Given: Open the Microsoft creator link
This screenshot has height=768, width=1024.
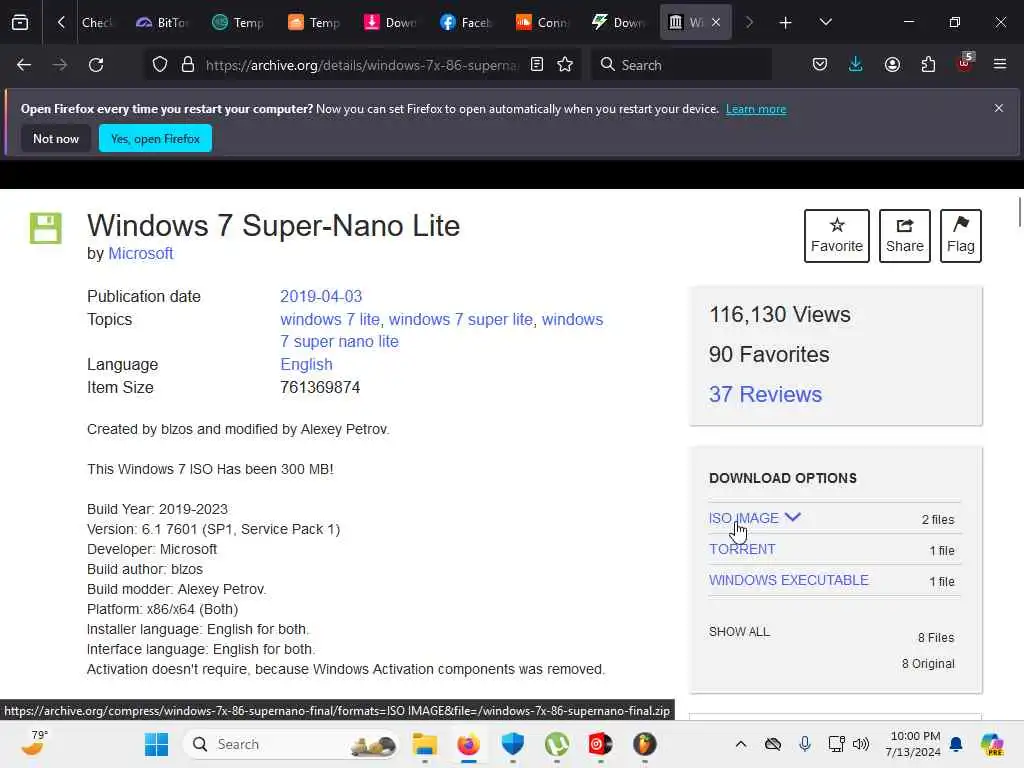Looking at the screenshot, I should [x=140, y=253].
